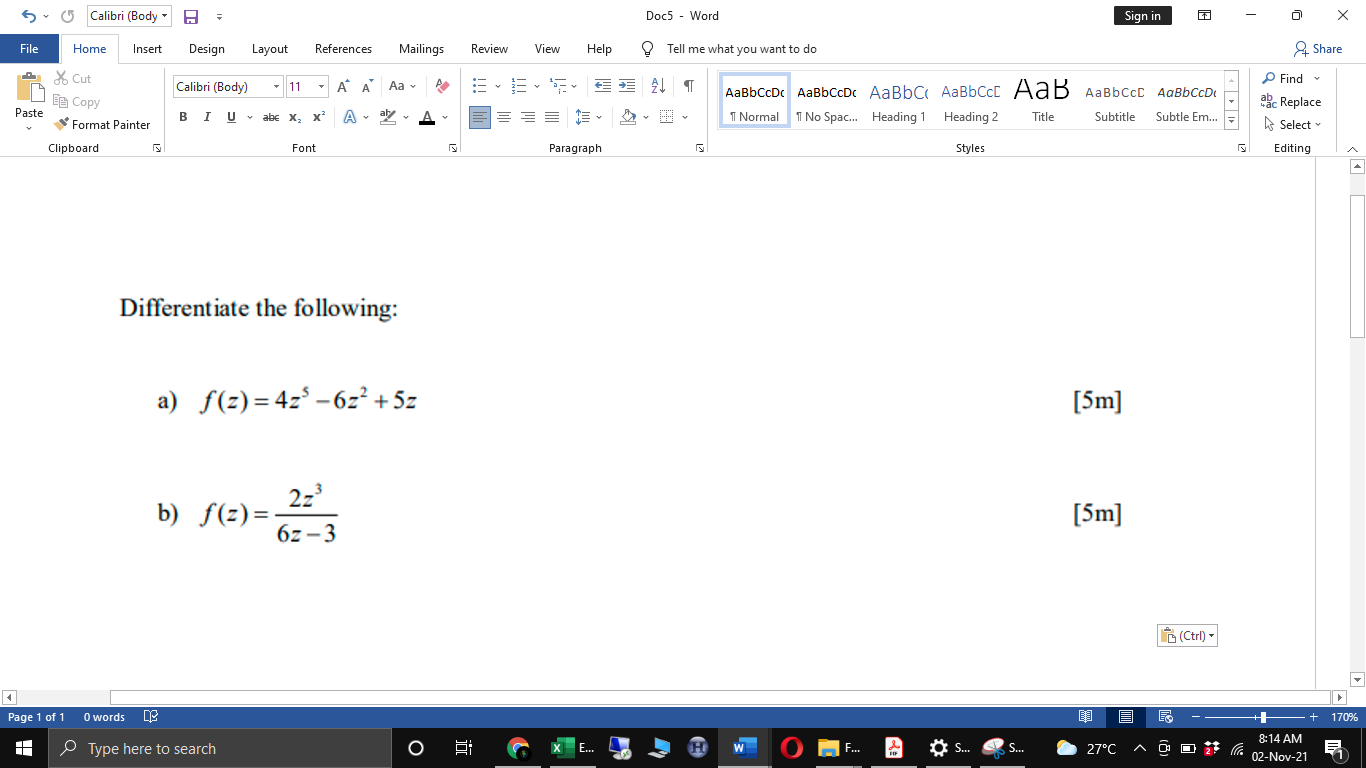Expand the bullet list options

(x=497, y=86)
